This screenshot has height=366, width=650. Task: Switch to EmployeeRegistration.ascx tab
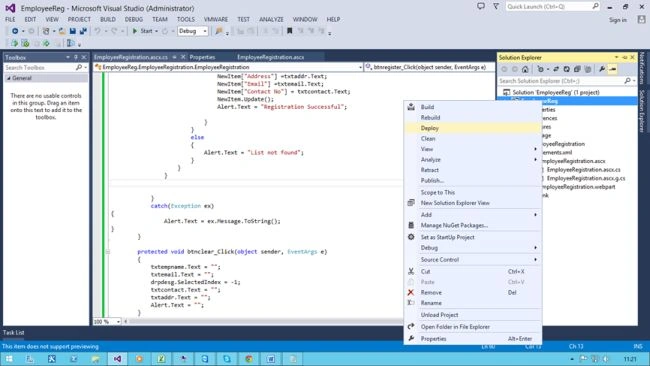(x=271, y=57)
